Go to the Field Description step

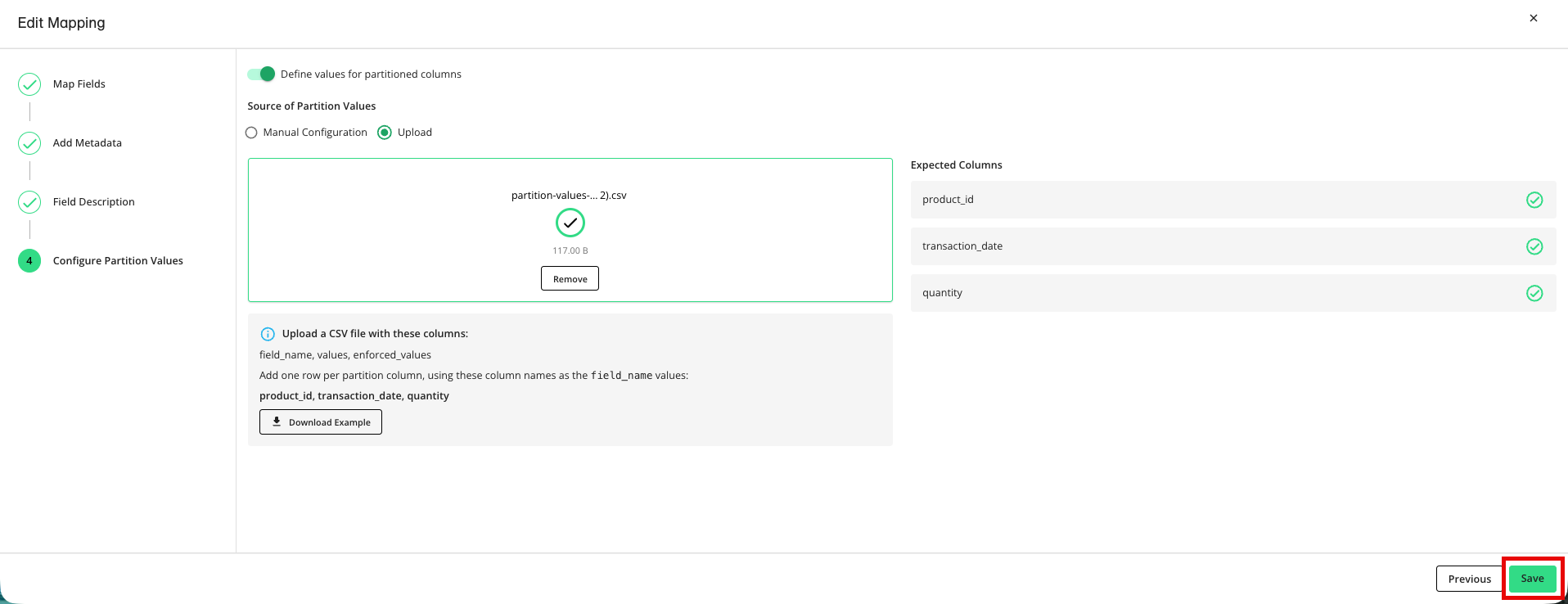click(94, 201)
